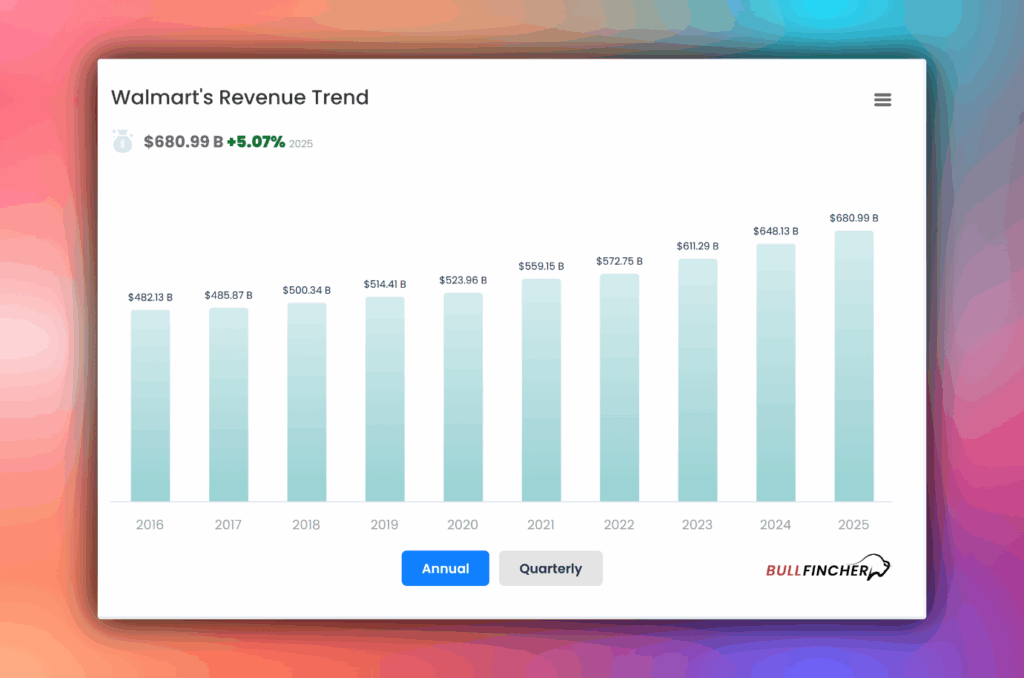Click the $680.99 B revenue figure
This screenshot has width=1024, height=678.
pos(186,141)
